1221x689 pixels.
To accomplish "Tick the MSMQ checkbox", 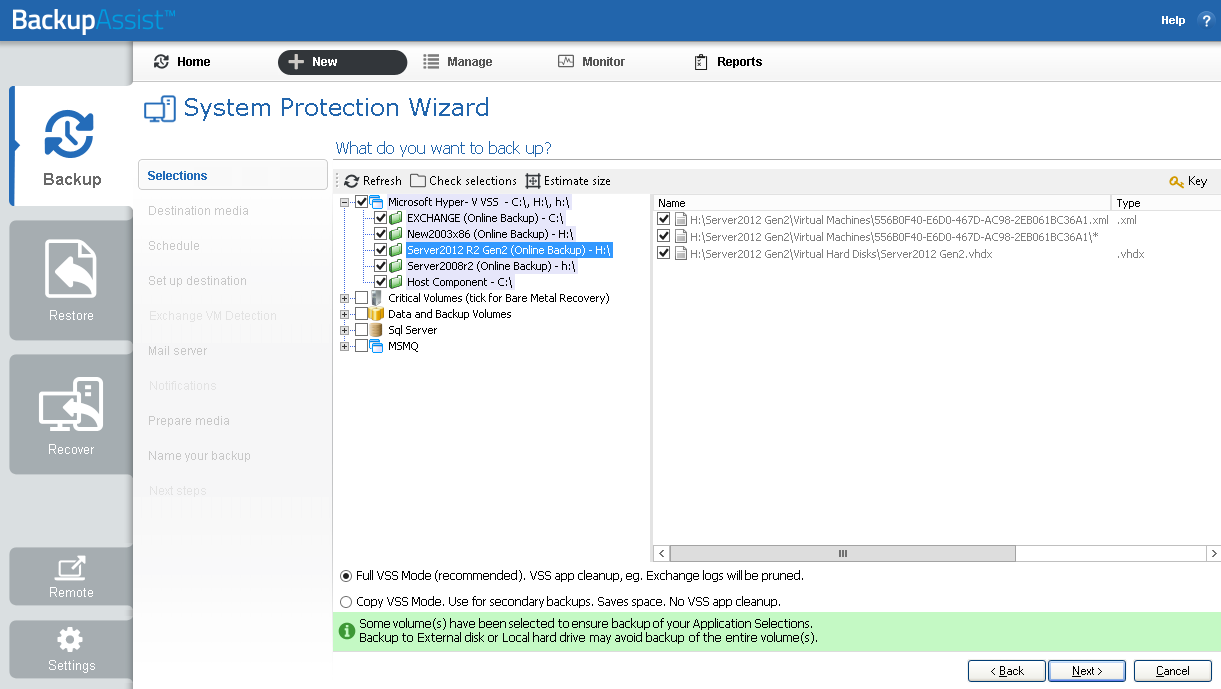I will click(362, 346).
